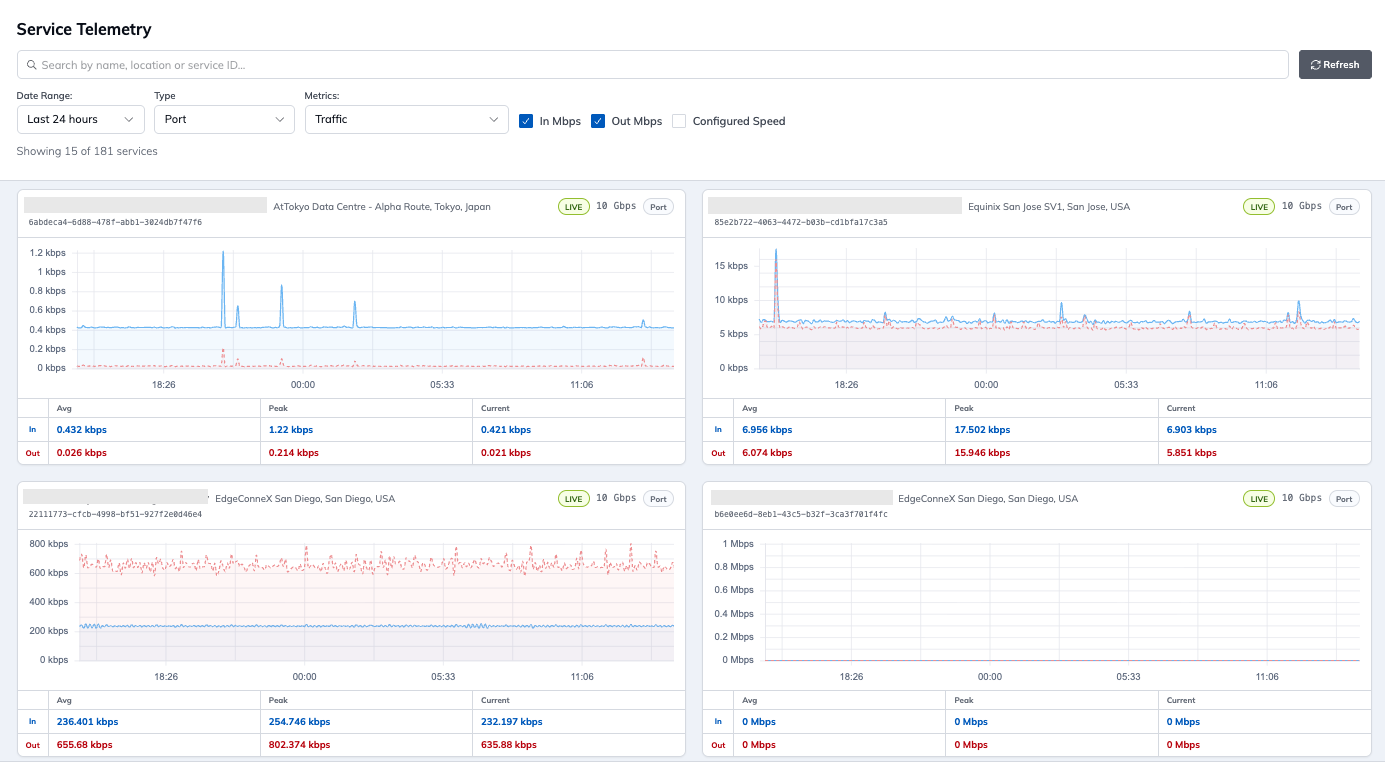Click the Refresh button
Viewport: 1385px width, 763px height.
pos(1335,65)
